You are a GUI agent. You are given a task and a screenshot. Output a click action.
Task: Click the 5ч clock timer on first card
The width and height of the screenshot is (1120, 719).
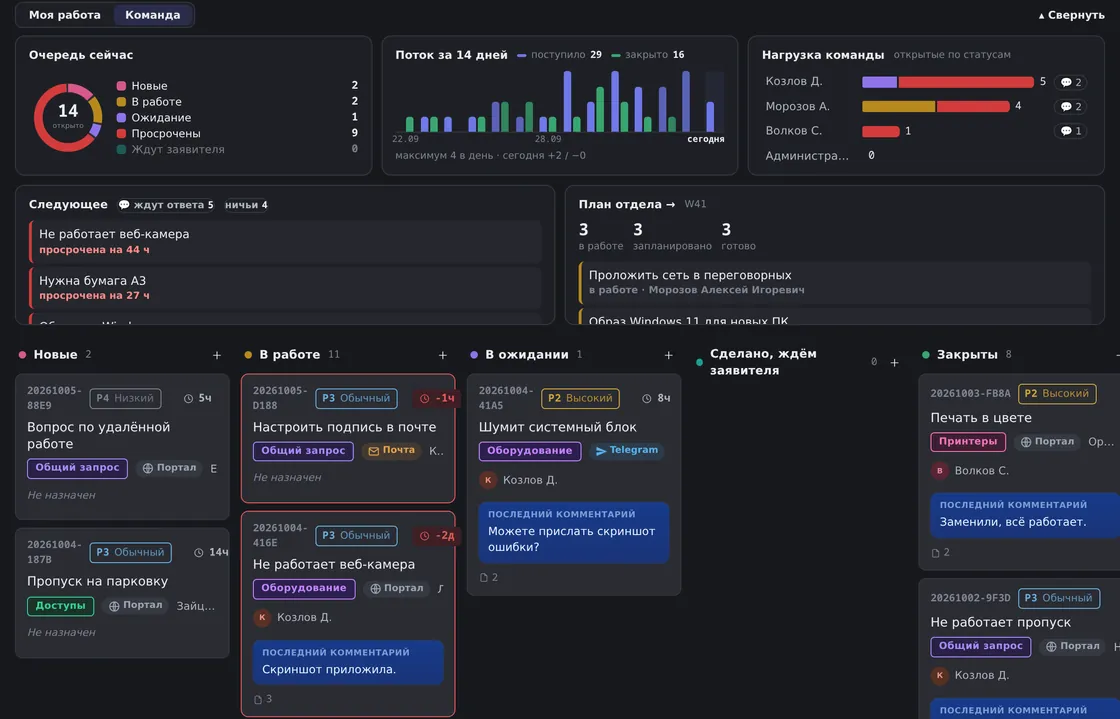[x=198, y=398]
